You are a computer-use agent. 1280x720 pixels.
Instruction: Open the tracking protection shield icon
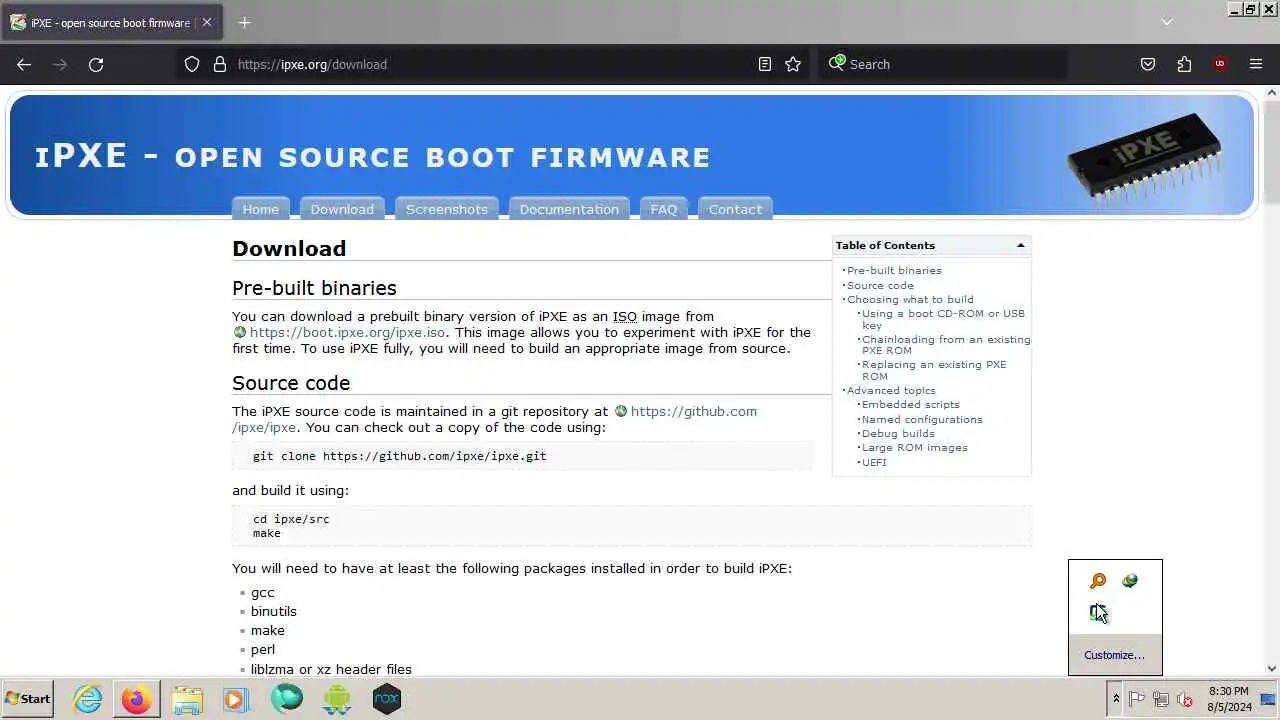click(x=192, y=64)
